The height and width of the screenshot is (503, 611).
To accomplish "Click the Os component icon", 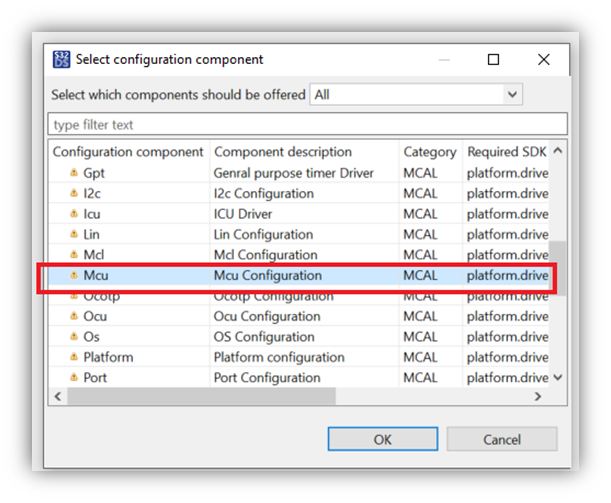I will (74, 337).
